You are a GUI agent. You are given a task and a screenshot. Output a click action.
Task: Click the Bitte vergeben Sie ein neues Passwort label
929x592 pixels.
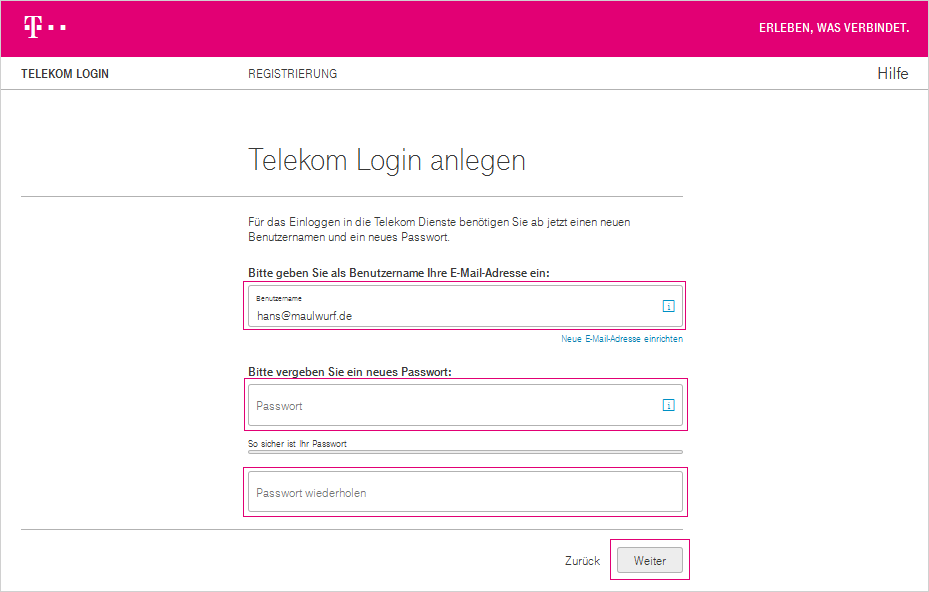[350, 372]
